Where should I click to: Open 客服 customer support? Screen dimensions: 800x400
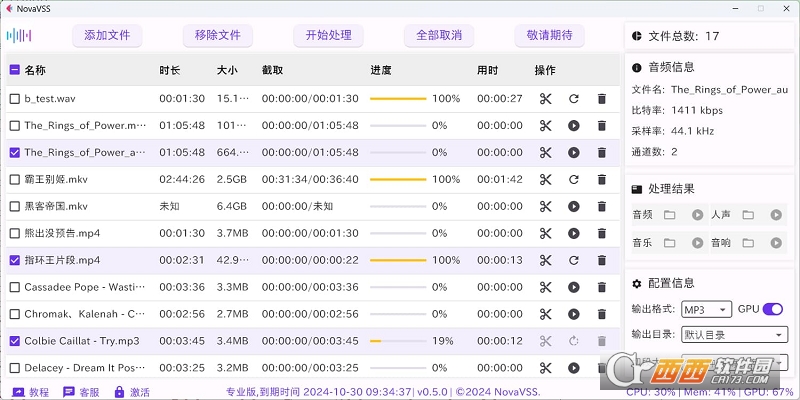click(81, 392)
